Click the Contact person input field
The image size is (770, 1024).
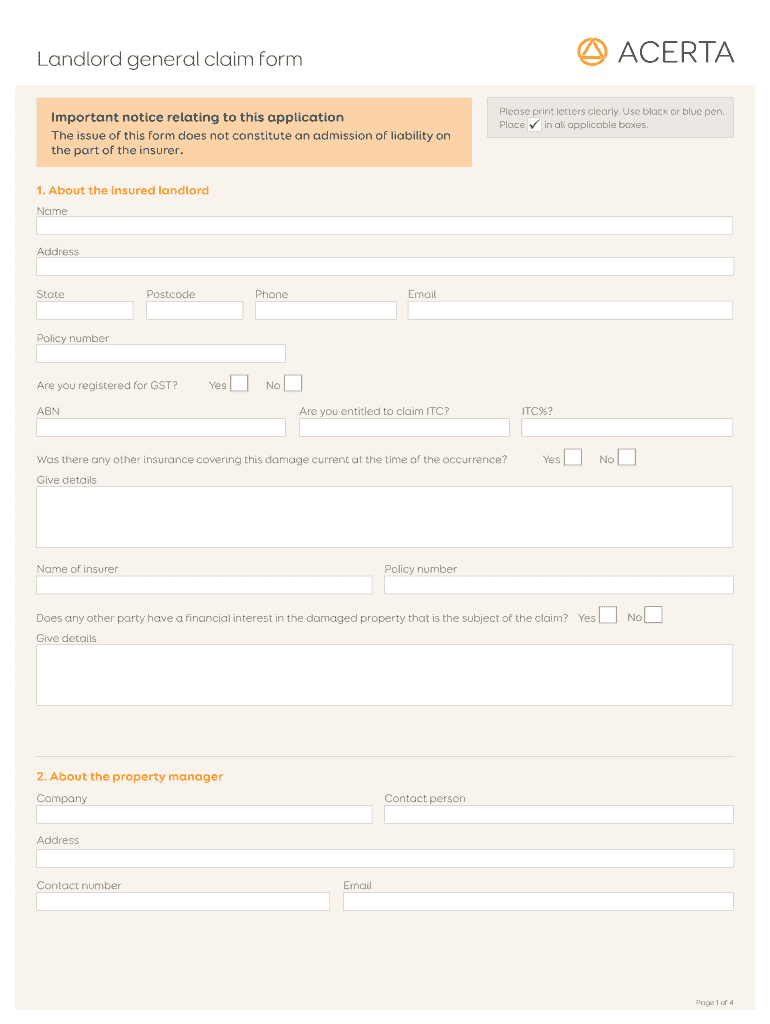(x=558, y=815)
